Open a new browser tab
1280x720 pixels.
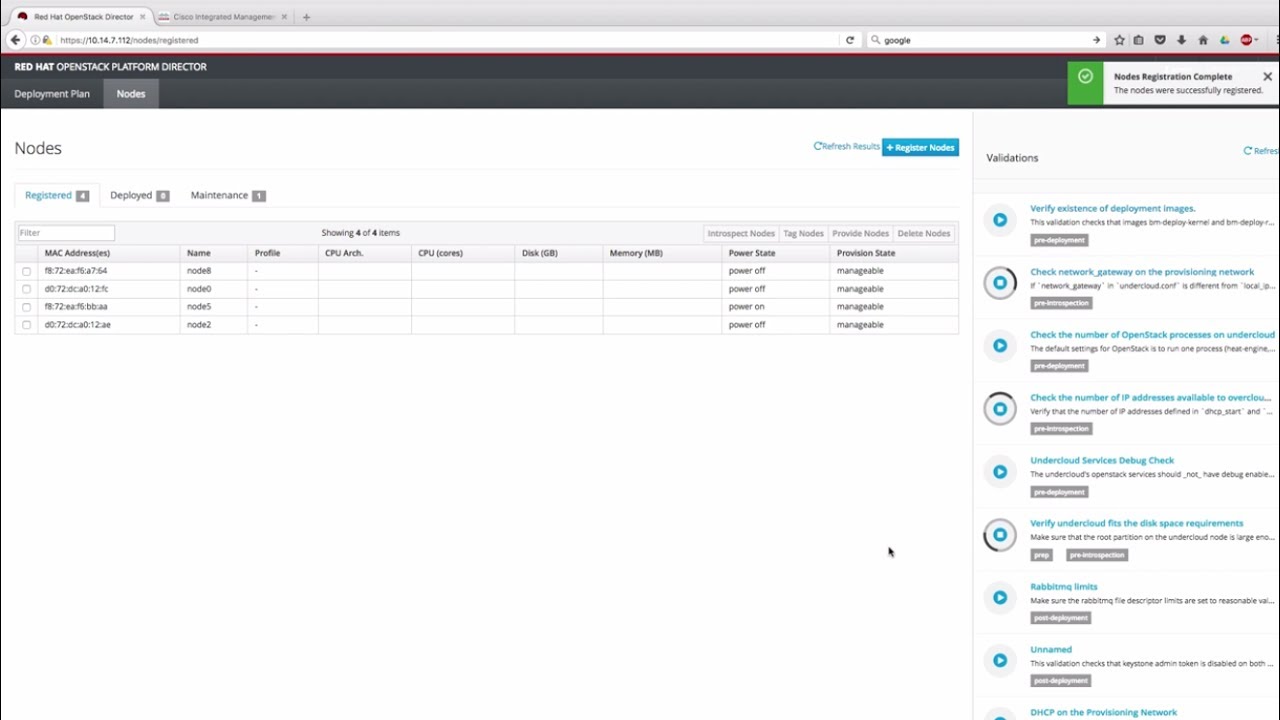306,17
